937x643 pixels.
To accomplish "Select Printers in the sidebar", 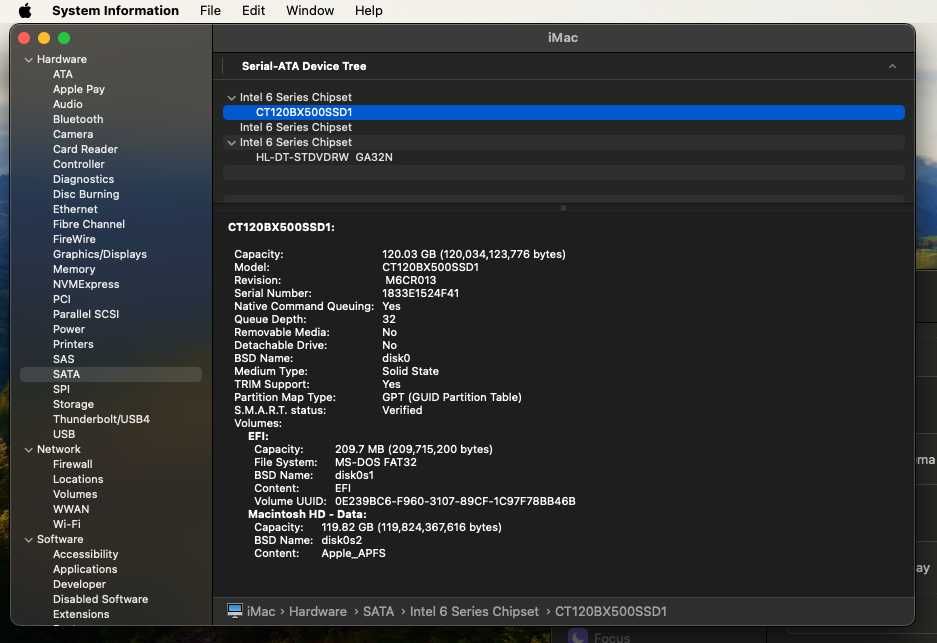I will pyautogui.click(x=73, y=344).
